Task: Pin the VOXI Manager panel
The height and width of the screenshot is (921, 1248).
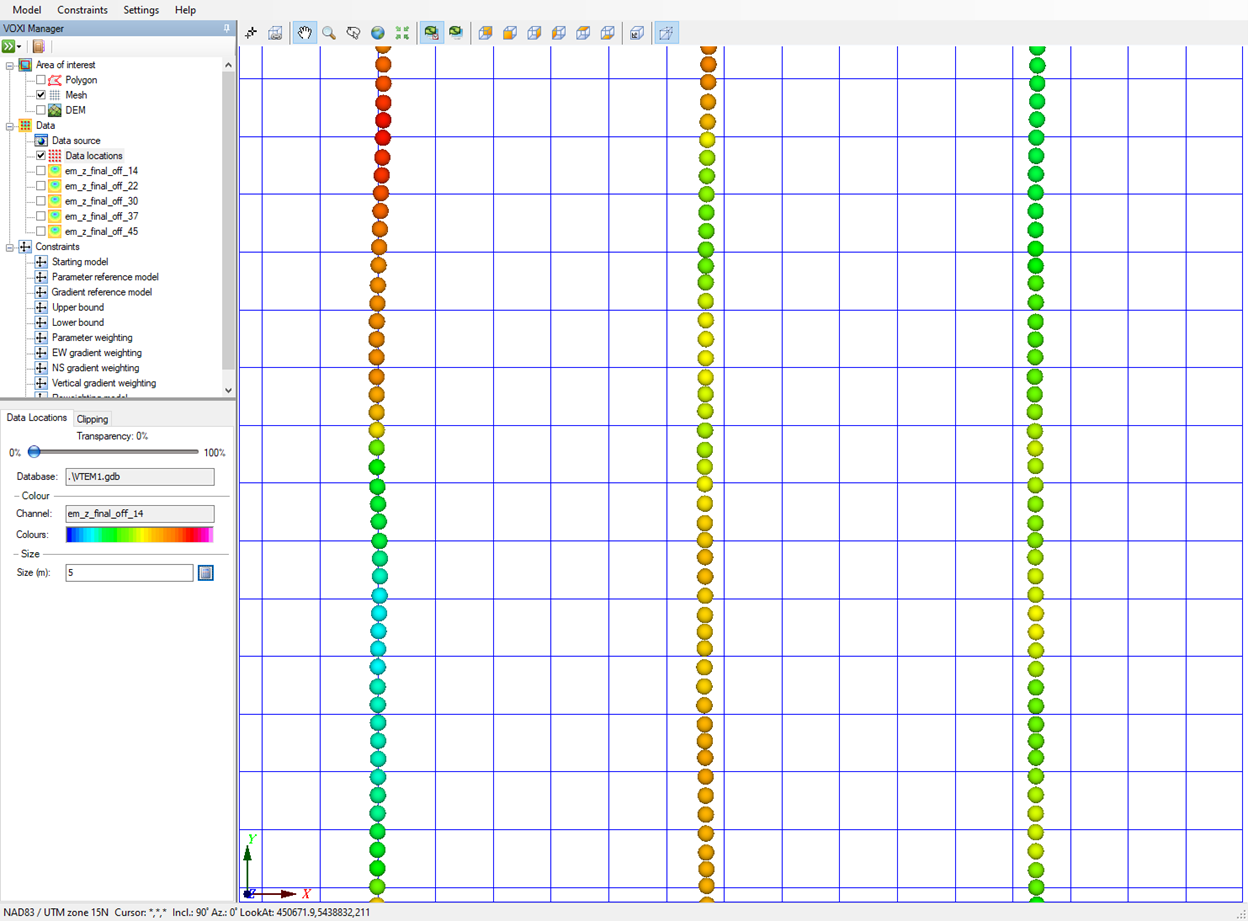Action: 227,28
